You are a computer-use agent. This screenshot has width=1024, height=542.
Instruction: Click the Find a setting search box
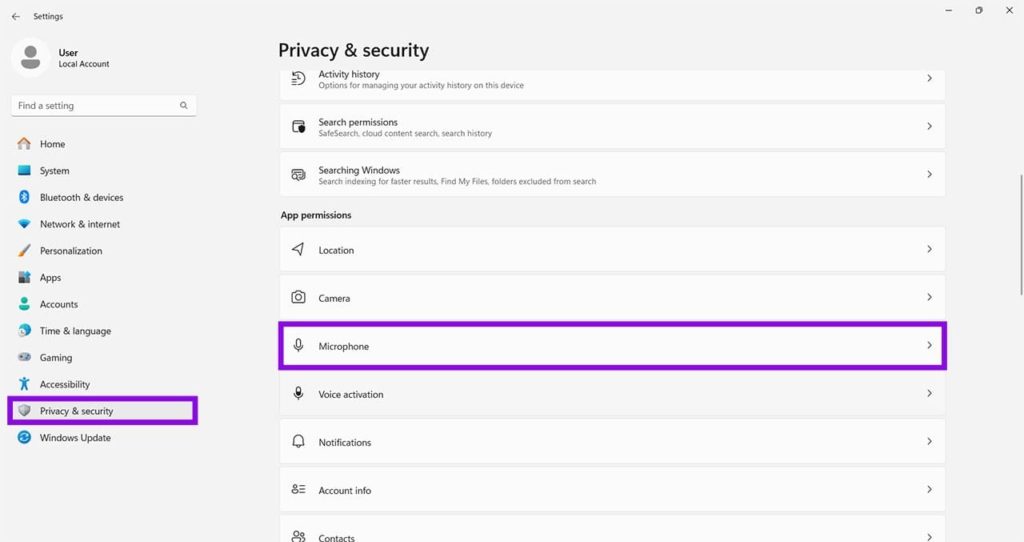[103, 106]
